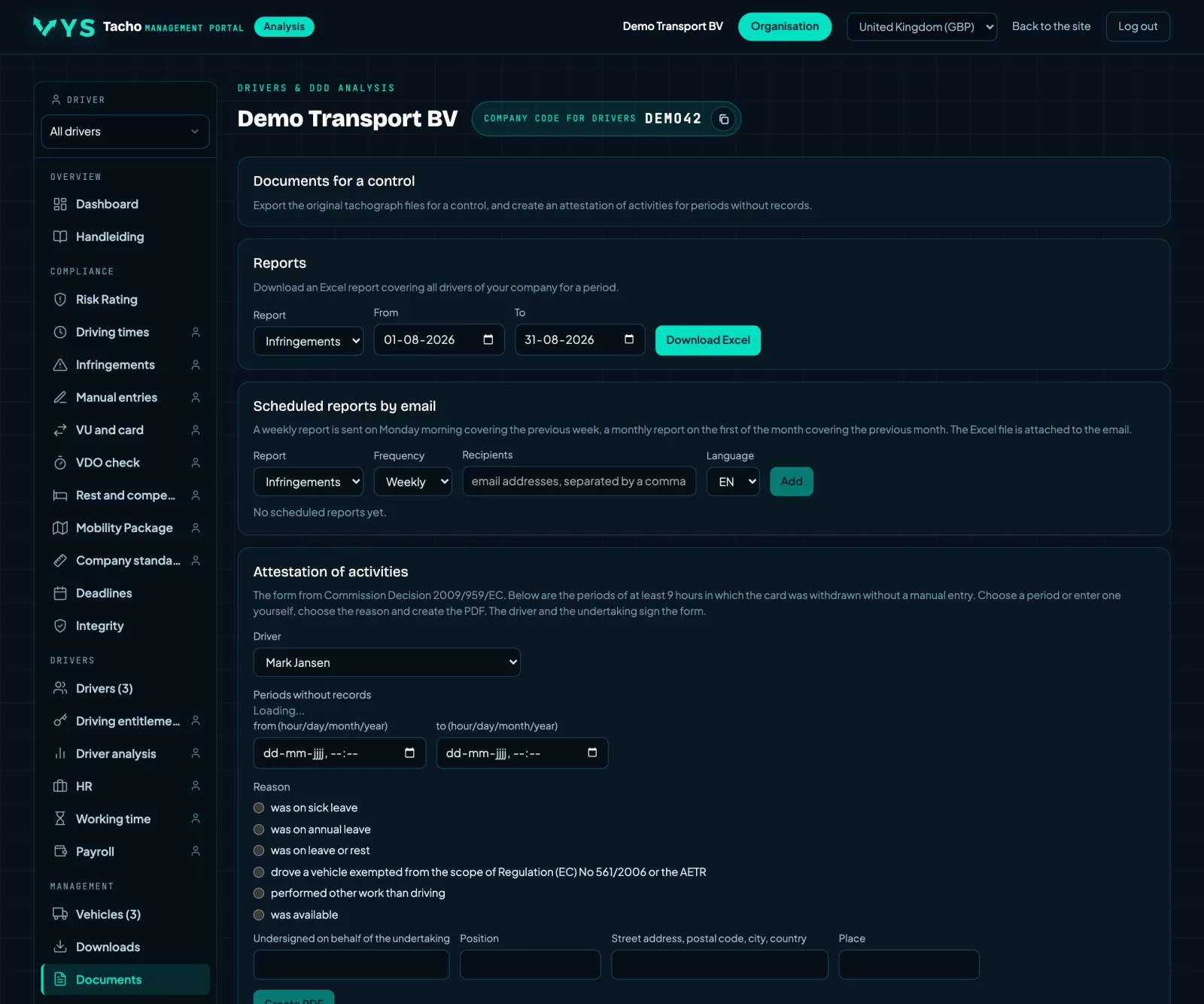Open Payroll in the sidebar
The height and width of the screenshot is (1004, 1204).
(x=125, y=851)
